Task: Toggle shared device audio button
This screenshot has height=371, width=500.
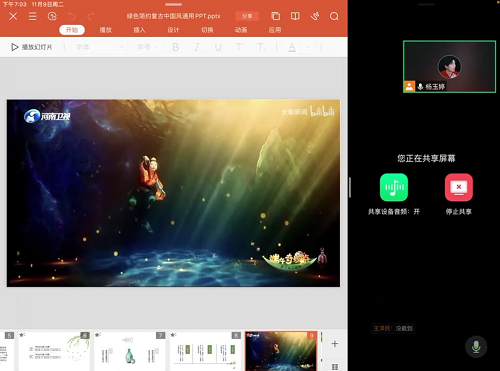Action: coord(394,187)
